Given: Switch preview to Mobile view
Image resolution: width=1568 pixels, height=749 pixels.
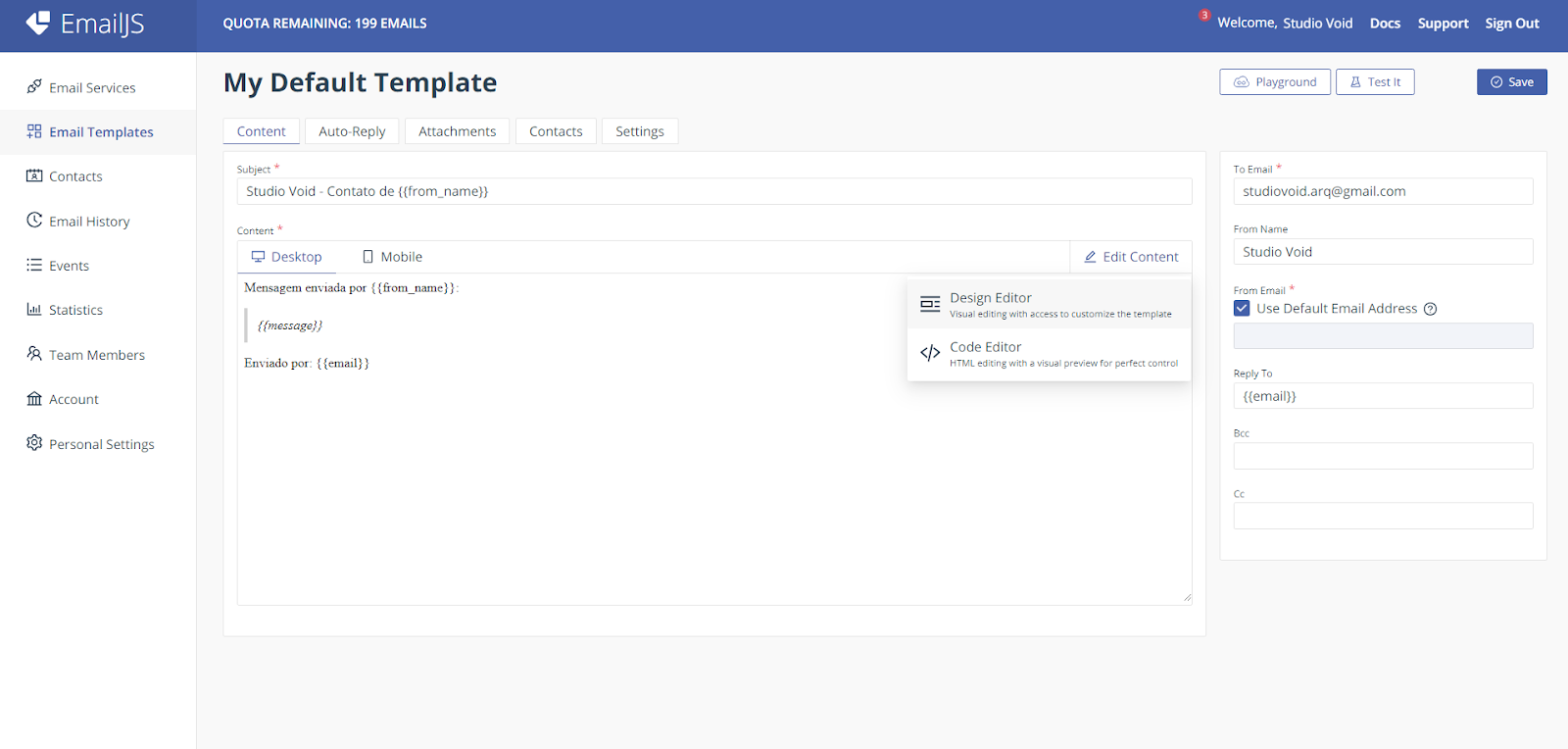Looking at the screenshot, I should coord(392,257).
